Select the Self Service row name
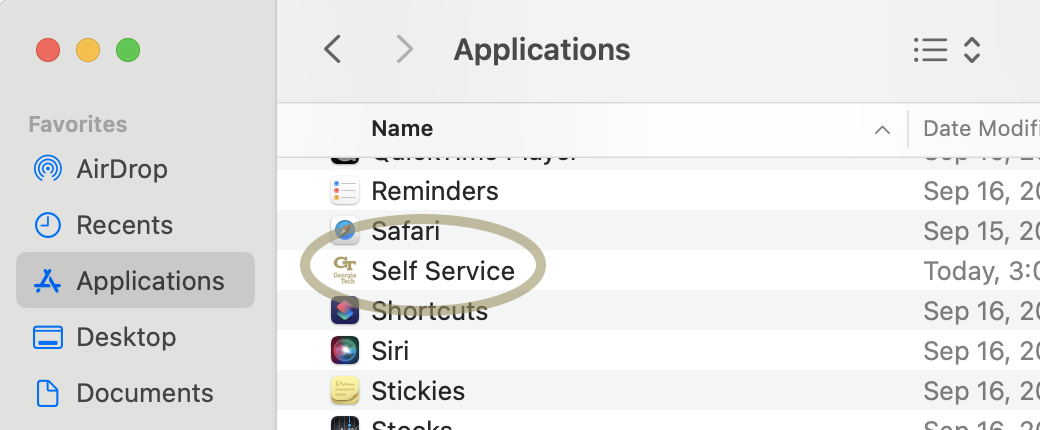This screenshot has height=430, width=1040. [443, 271]
